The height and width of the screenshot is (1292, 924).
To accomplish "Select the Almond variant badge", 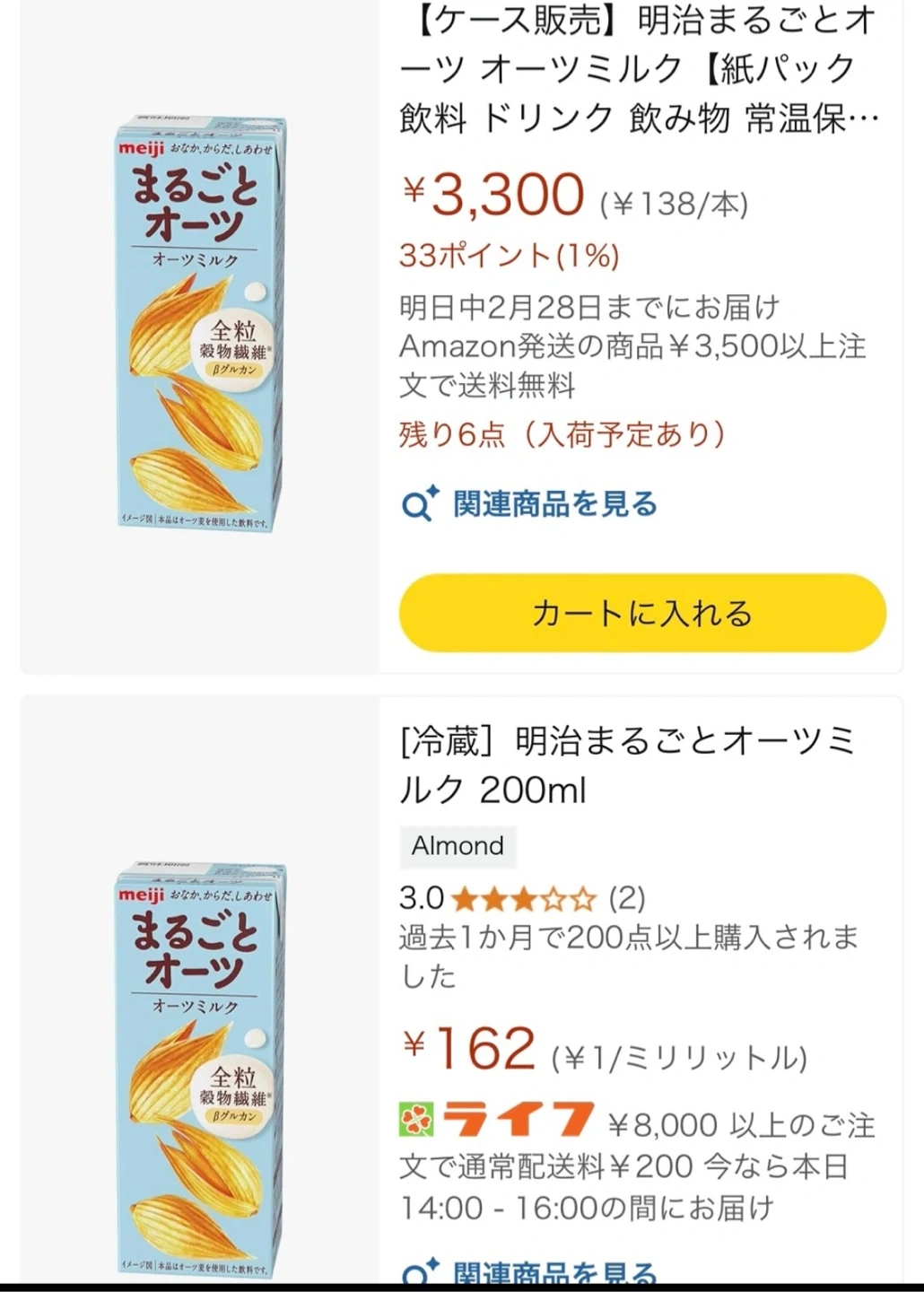I will coord(458,846).
